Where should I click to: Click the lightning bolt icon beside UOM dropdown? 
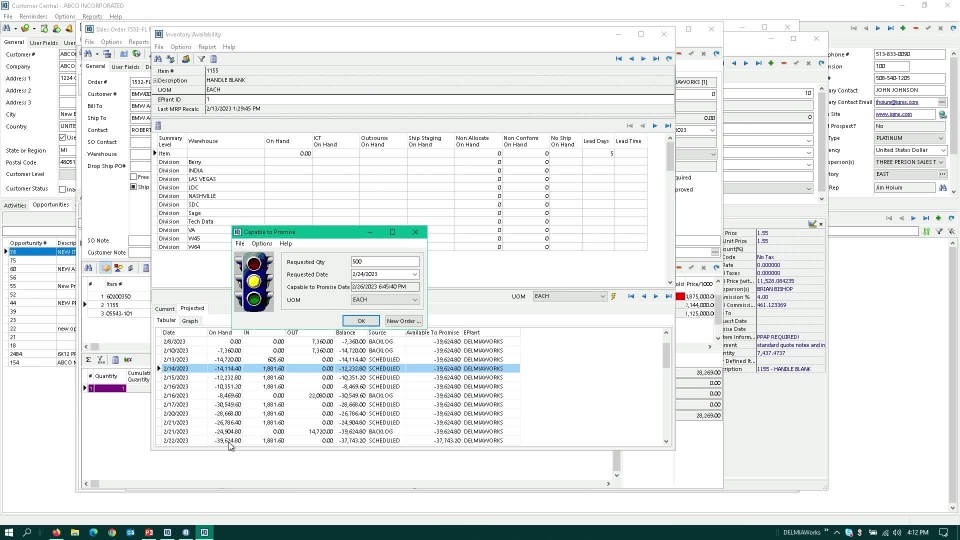613,296
